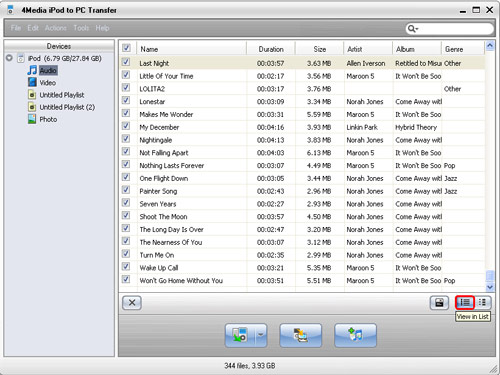
Task: Open the Tools menu
Action: [81, 28]
